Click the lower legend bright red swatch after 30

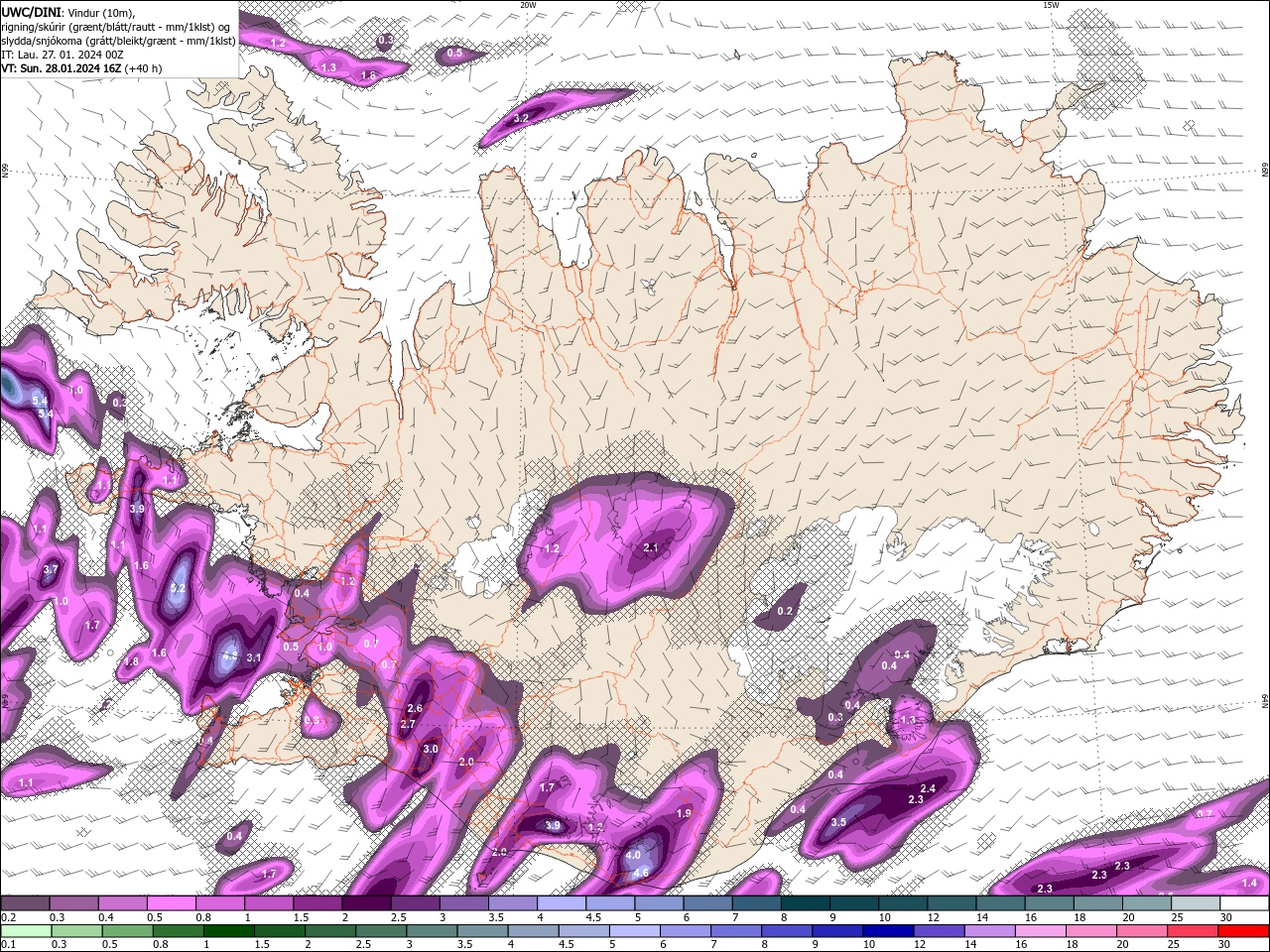(1245, 929)
